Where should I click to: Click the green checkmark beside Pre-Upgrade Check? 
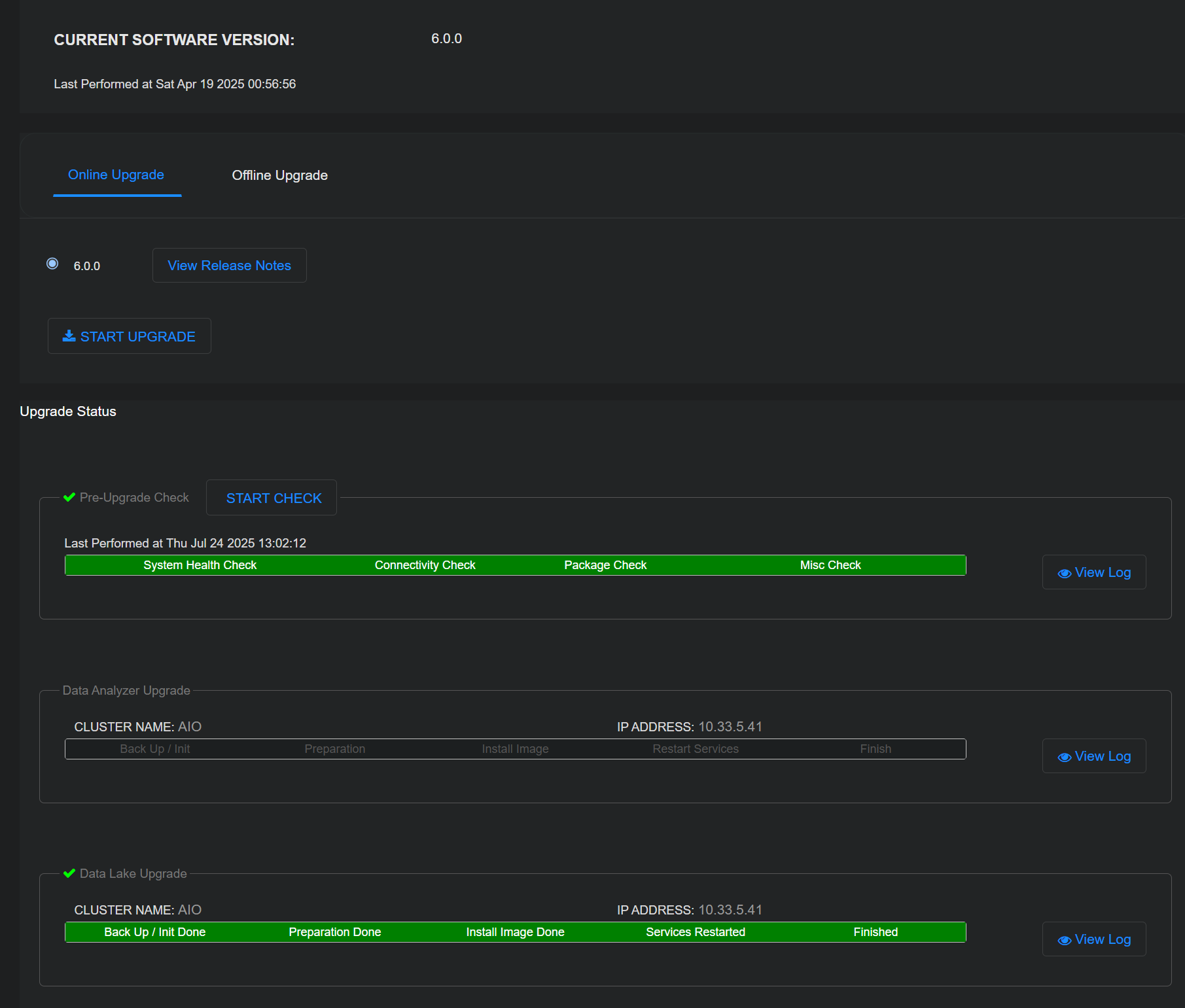69,497
